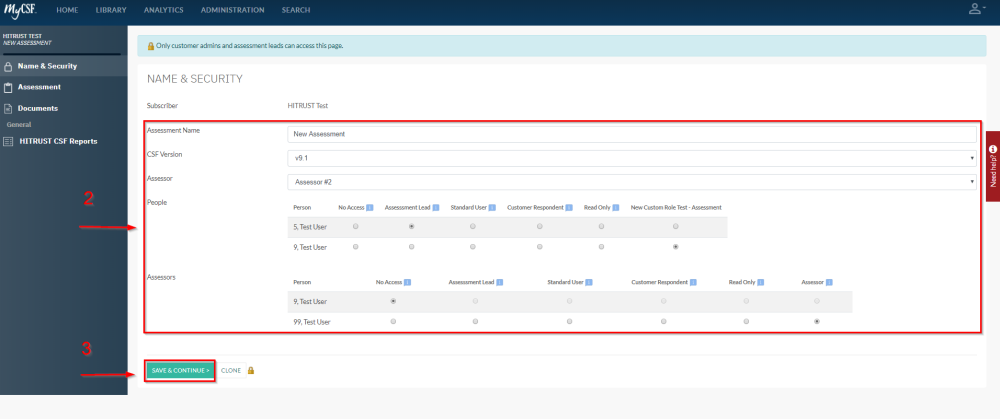Select Read Only radio for 99, Test User
1000x419 pixels.
pos(746,321)
